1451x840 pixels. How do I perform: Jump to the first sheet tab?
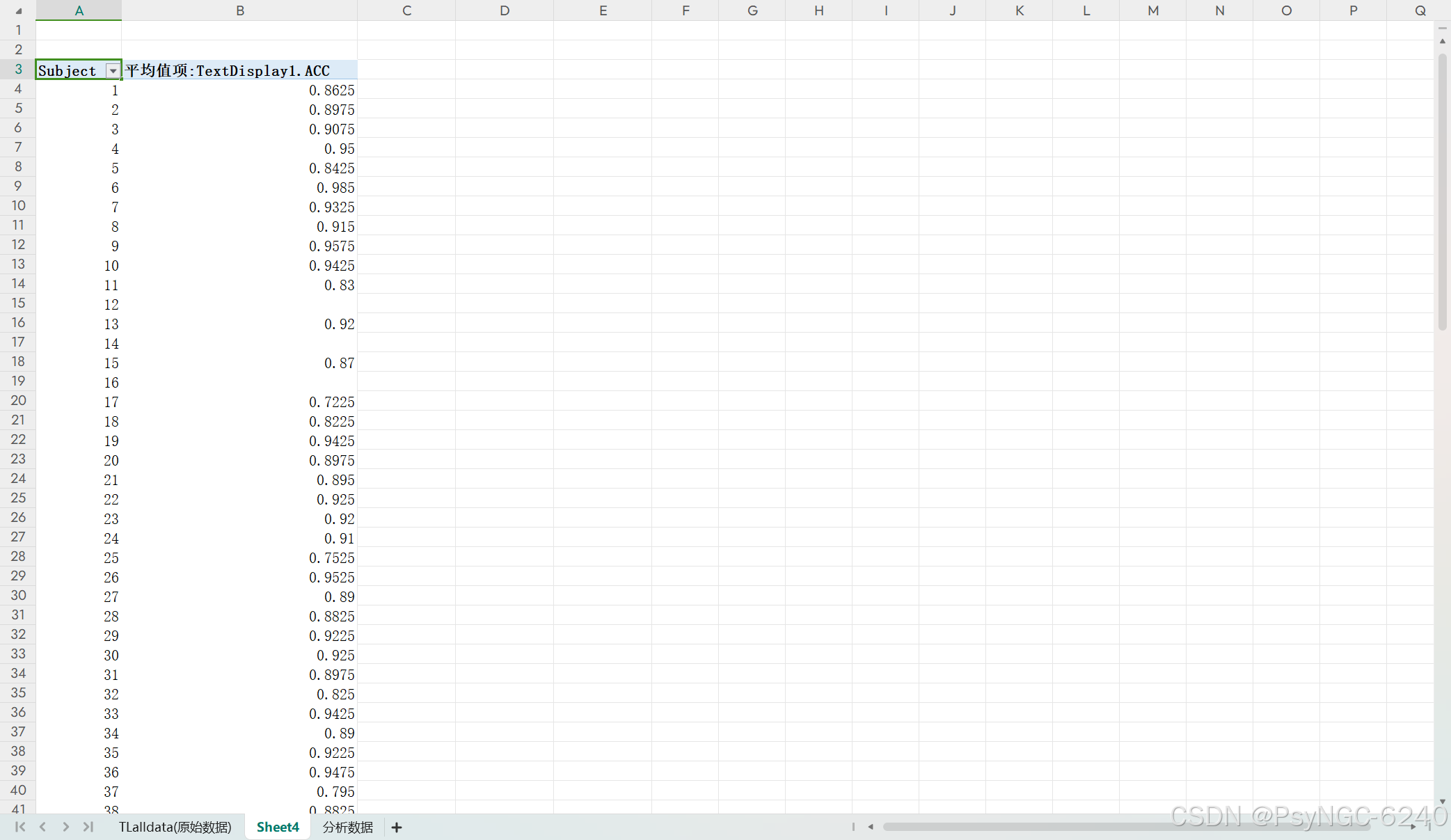(20, 827)
